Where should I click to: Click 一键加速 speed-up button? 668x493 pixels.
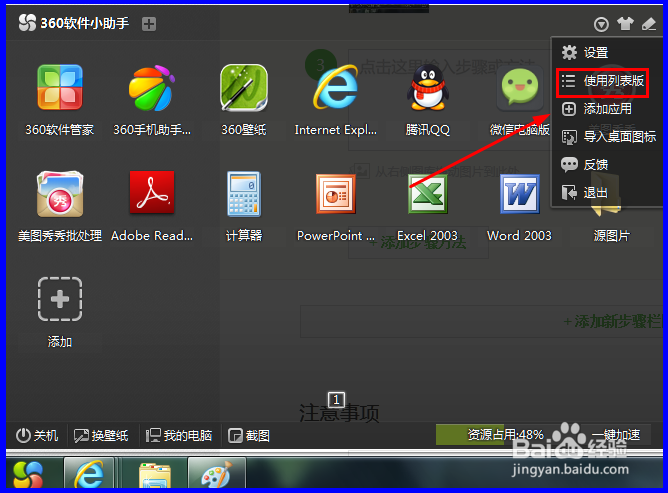(616, 435)
